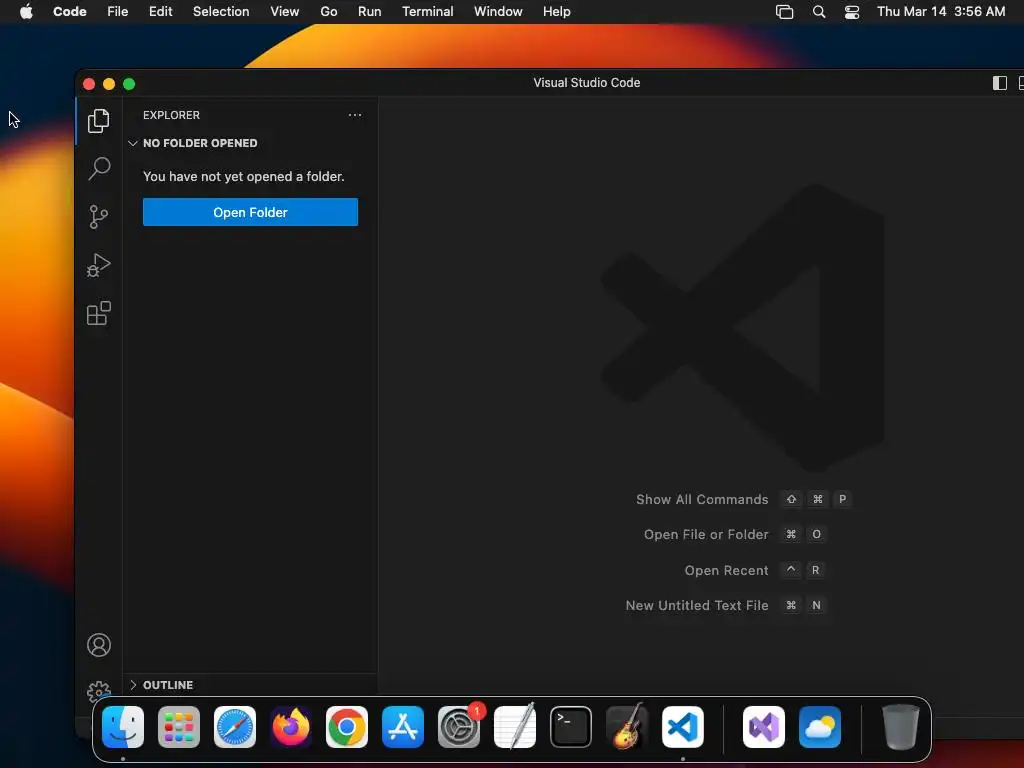Open the Run menu

tap(369, 12)
